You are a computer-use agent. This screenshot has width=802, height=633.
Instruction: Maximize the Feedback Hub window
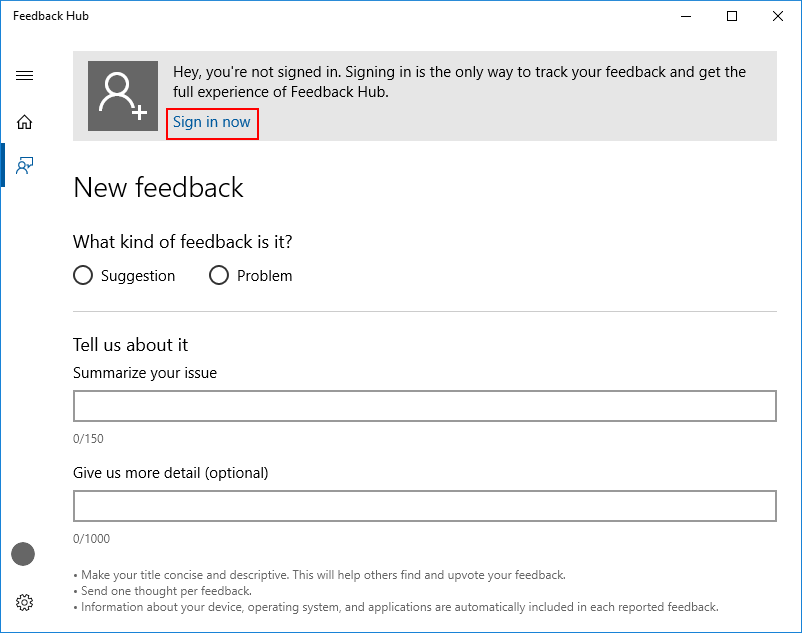[x=732, y=16]
